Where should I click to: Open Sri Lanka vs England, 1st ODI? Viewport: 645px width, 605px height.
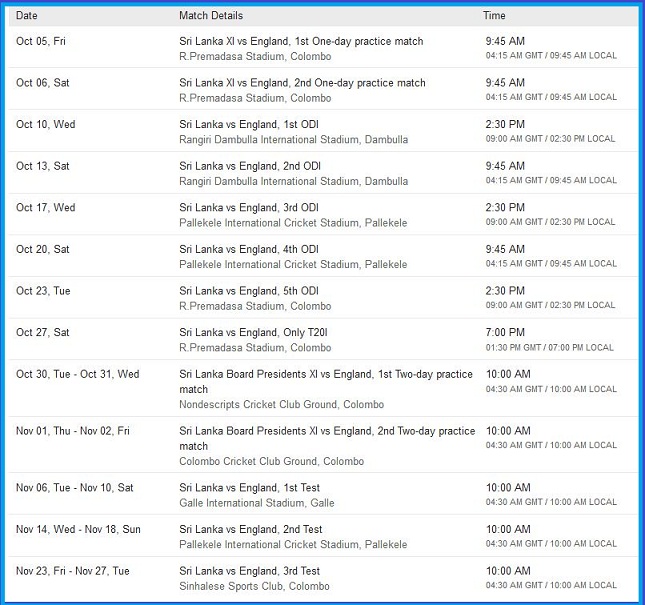(x=249, y=124)
